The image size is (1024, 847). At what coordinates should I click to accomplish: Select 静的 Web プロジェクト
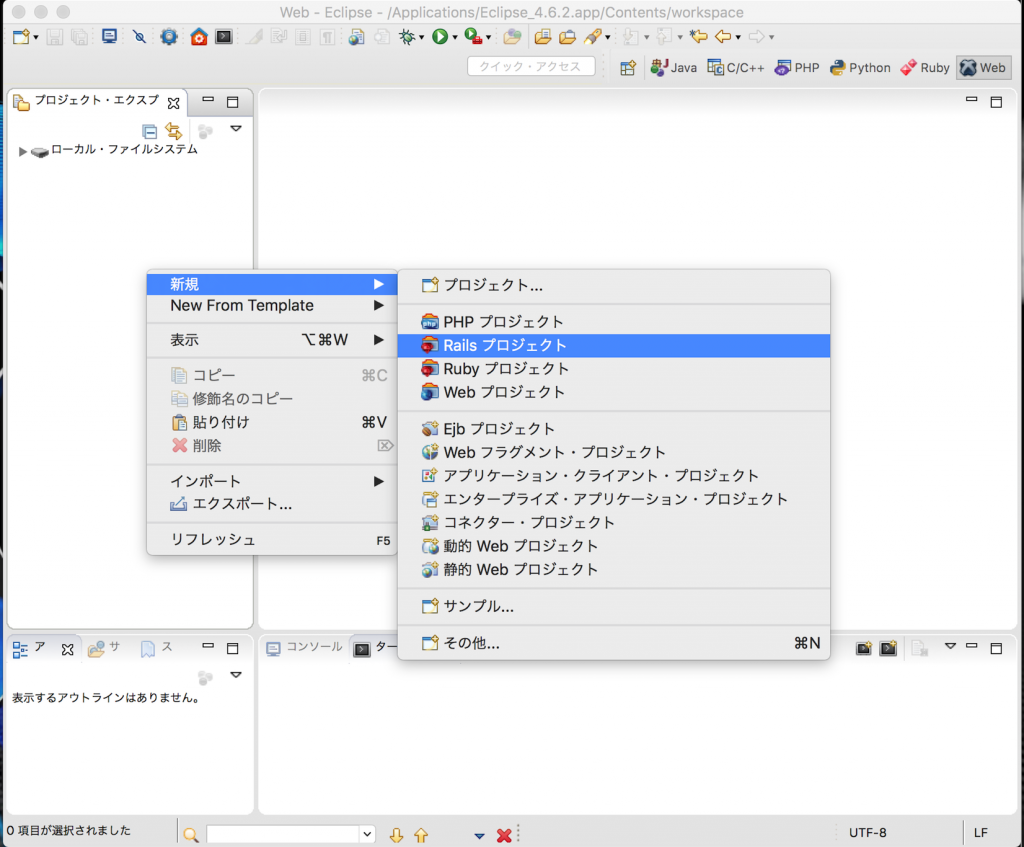tap(613, 570)
